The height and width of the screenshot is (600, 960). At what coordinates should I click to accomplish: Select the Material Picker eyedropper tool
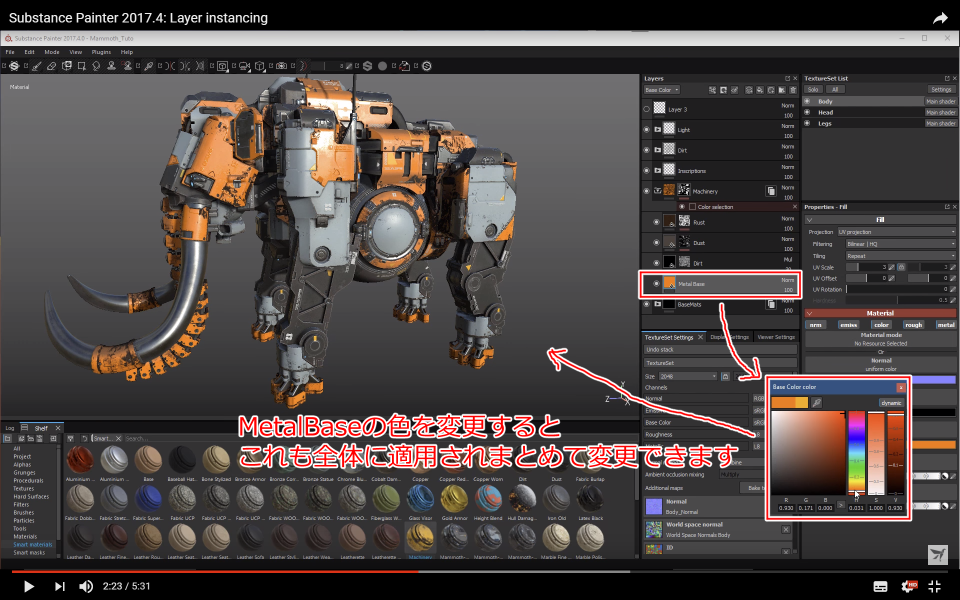coord(149,66)
